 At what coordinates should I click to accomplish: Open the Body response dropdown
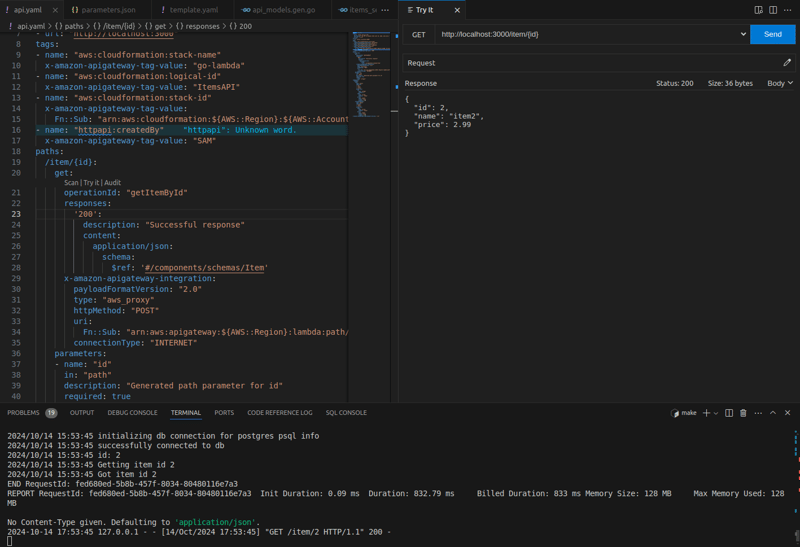click(x=780, y=83)
